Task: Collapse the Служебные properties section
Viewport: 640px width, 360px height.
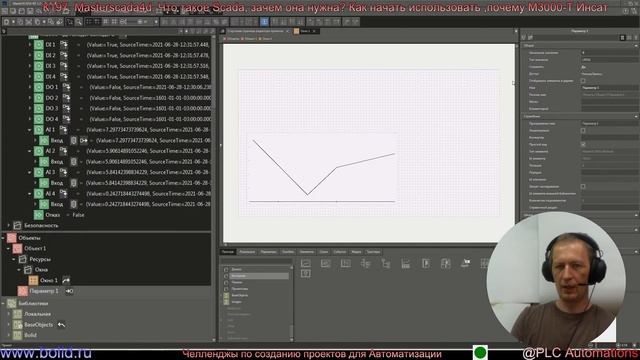Action: (x=636, y=116)
